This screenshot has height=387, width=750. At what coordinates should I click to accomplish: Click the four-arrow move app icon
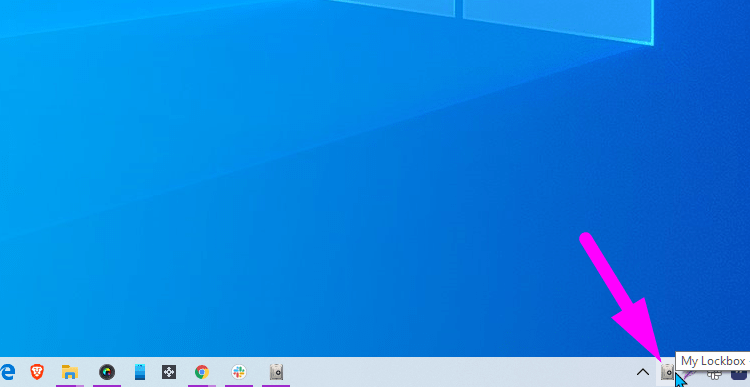(x=169, y=372)
